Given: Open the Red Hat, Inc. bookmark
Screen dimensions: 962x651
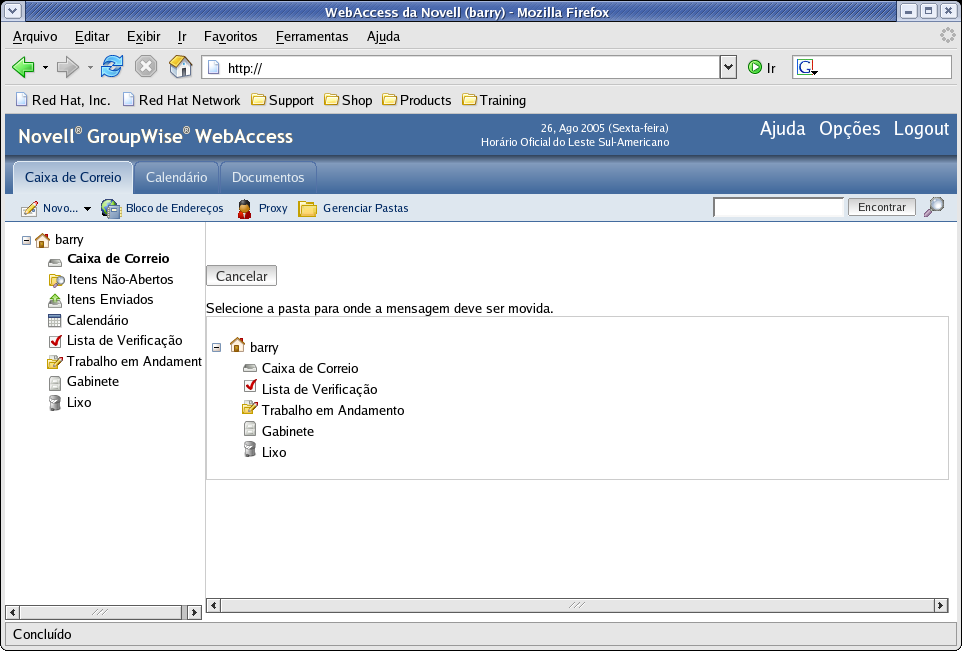Looking at the screenshot, I should (x=63, y=100).
